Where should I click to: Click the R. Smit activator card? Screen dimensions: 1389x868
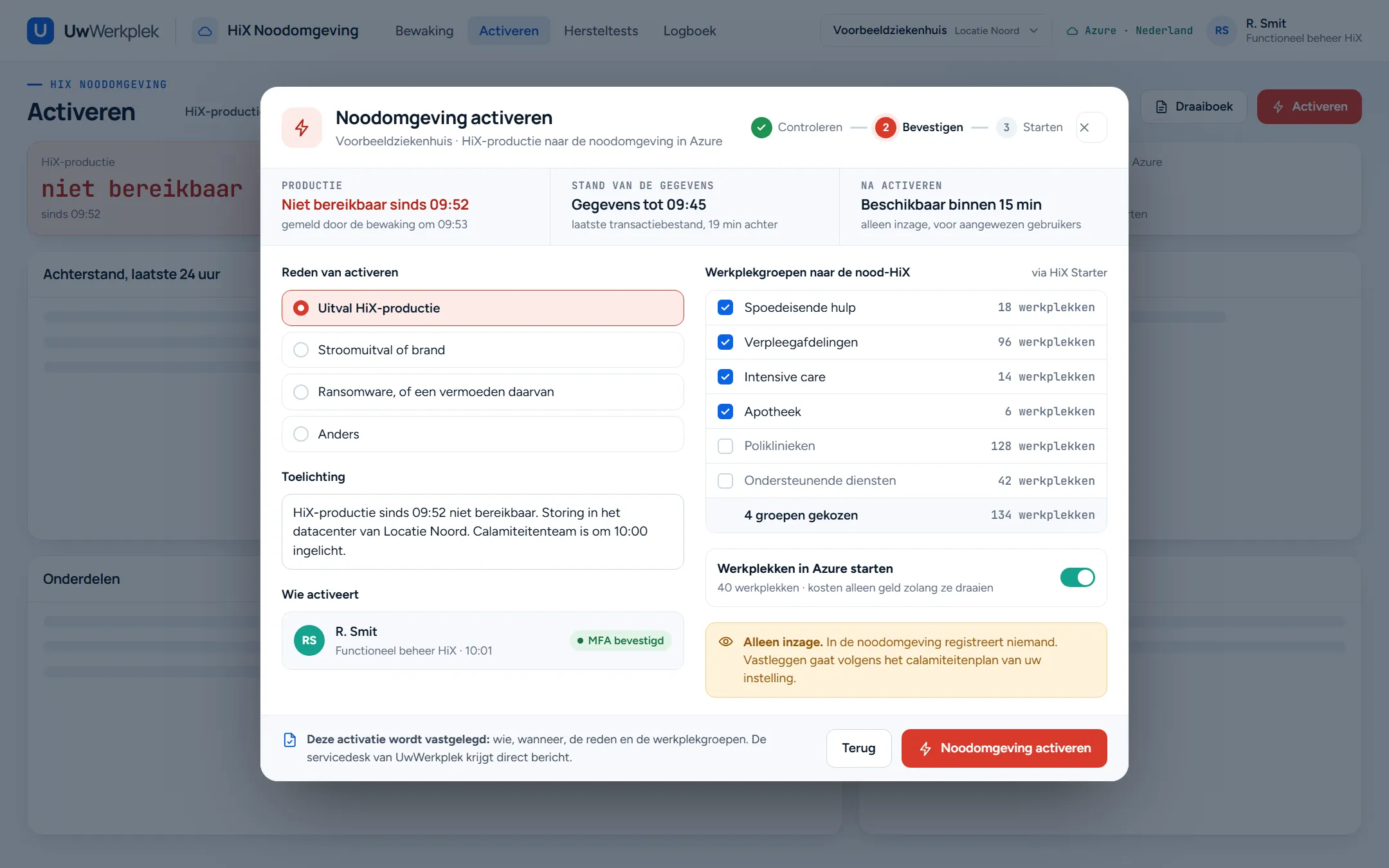[482, 640]
